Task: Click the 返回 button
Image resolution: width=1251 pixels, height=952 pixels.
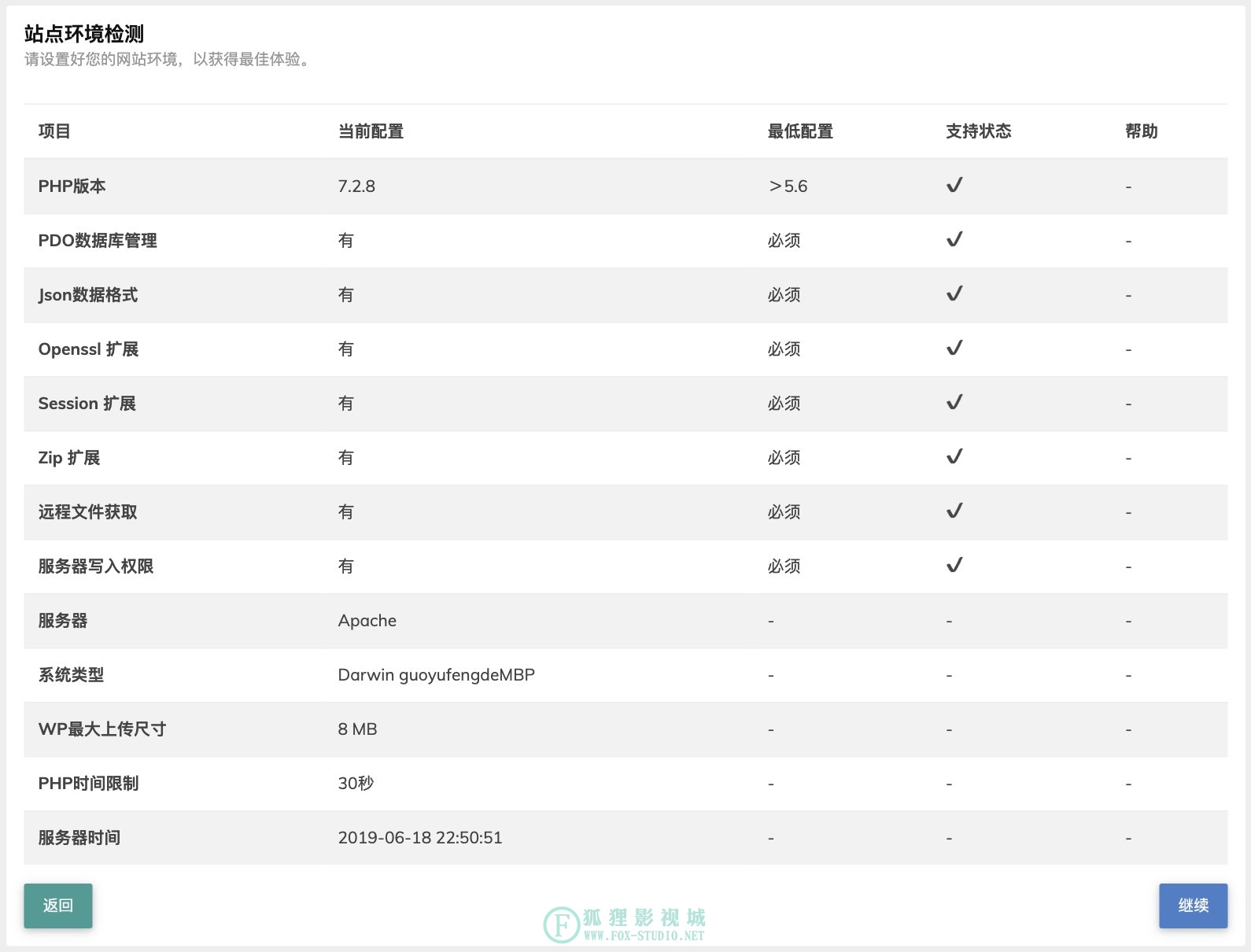Action: [58, 906]
